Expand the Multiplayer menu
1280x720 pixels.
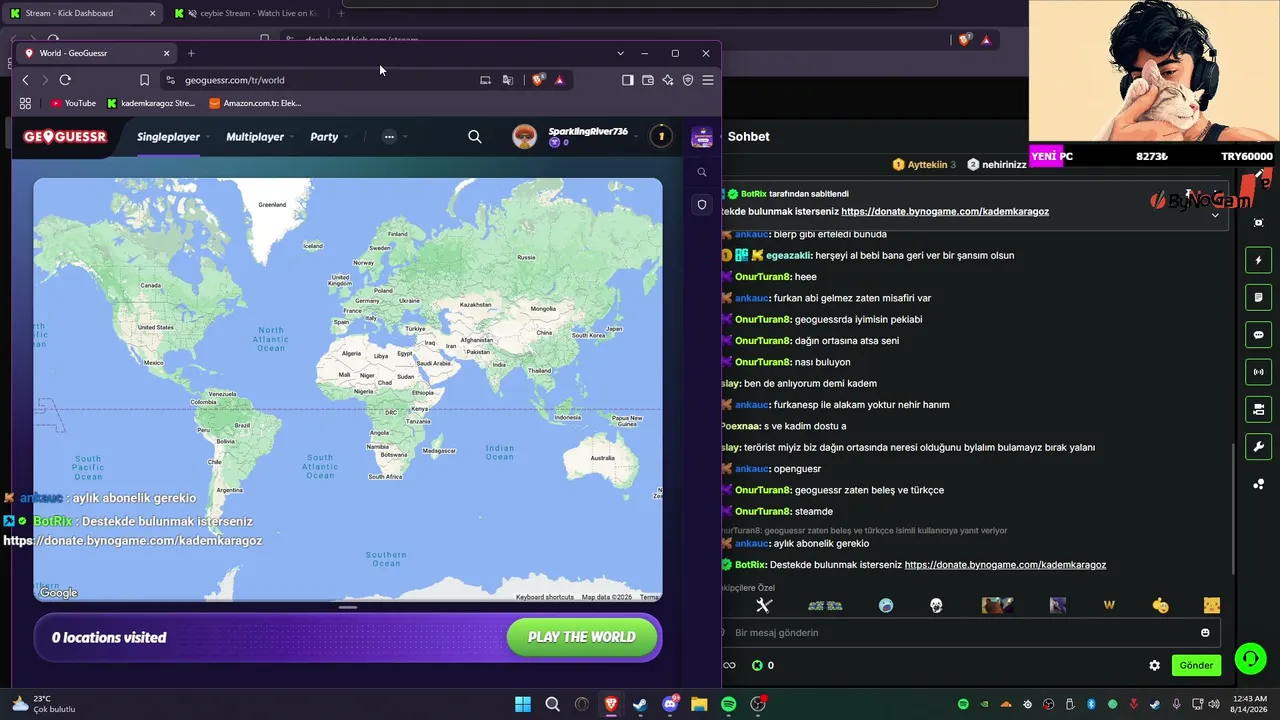click(260, 137)
